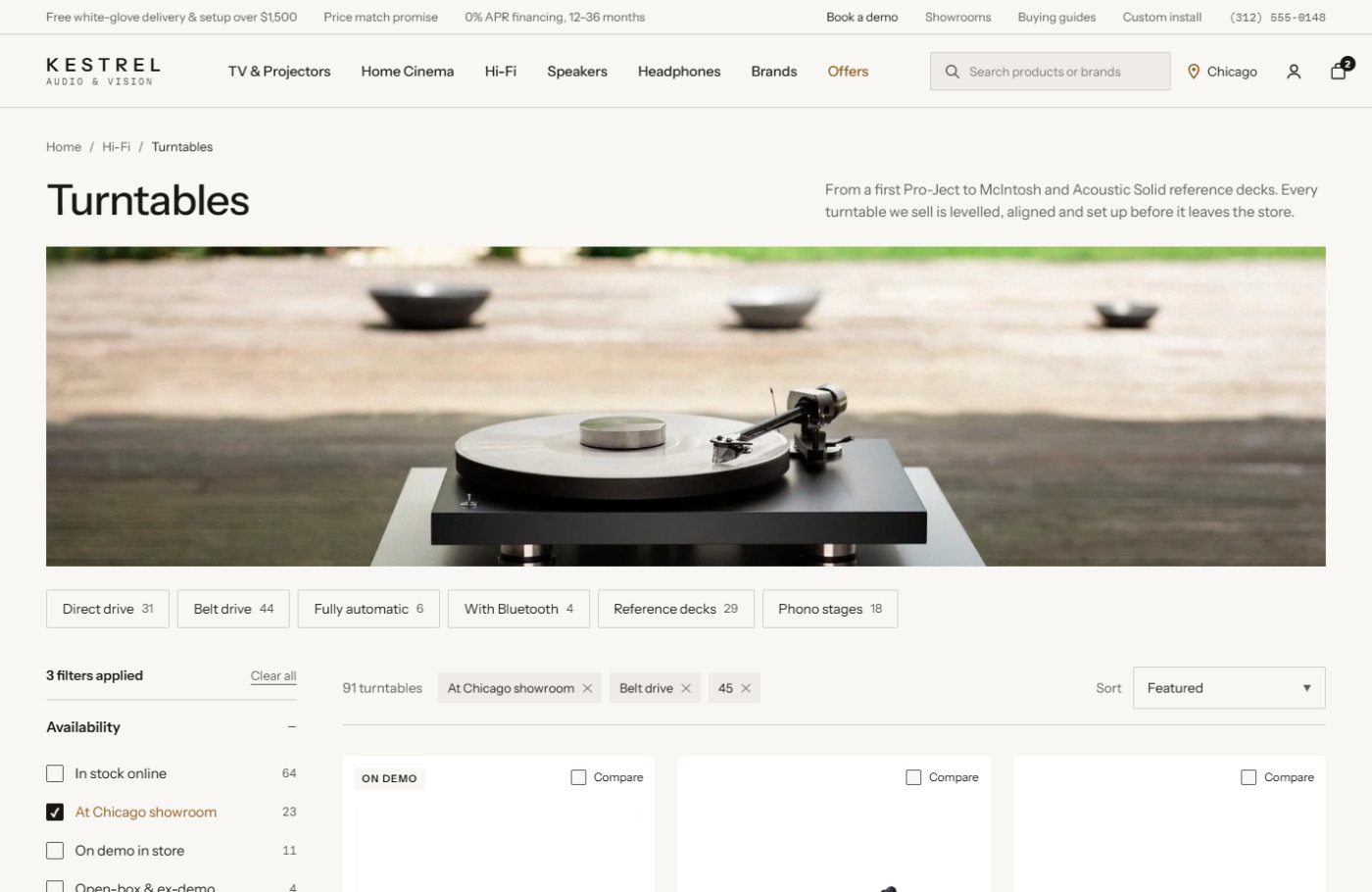Tick Compare on the rightmost product card

[1249, 777]
